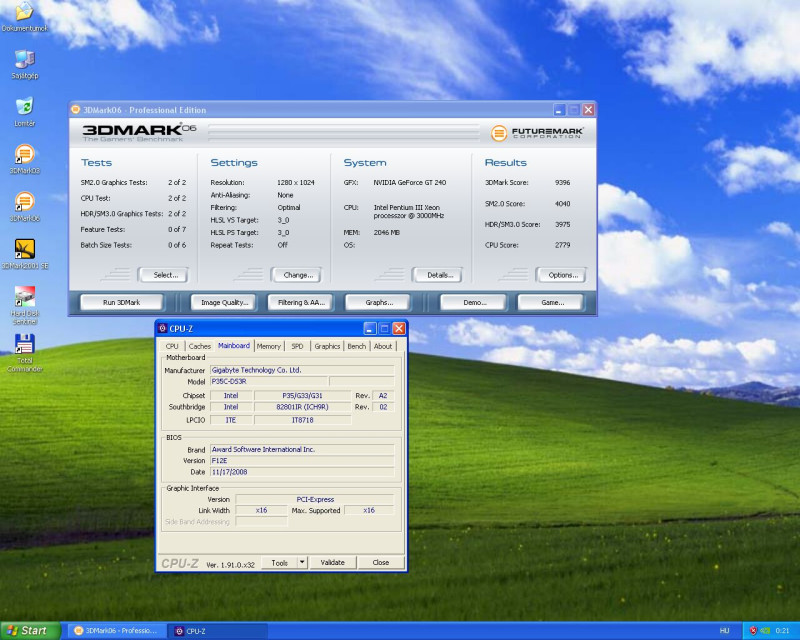Click the Details... button under System
This screenshot has height=640, width=800.
(438, 275)
